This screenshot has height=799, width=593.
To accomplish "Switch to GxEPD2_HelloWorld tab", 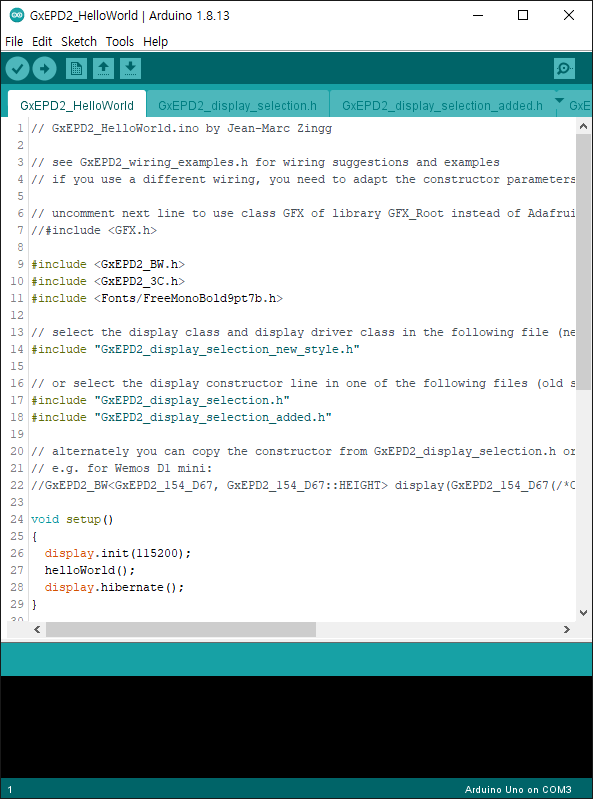I will (x=77, y=105).
